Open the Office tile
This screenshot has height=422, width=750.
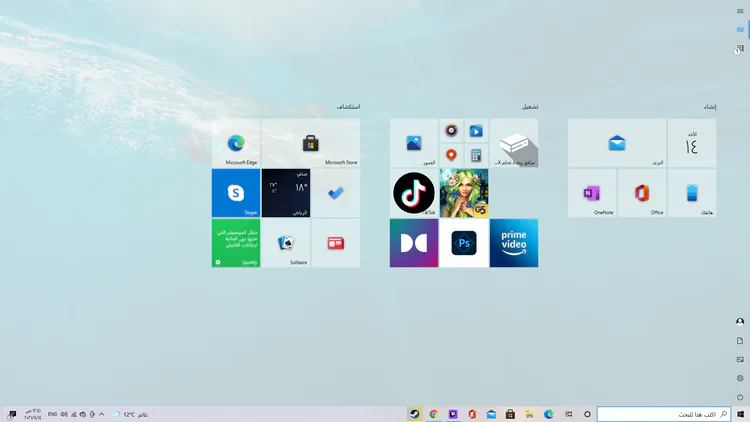642,193
